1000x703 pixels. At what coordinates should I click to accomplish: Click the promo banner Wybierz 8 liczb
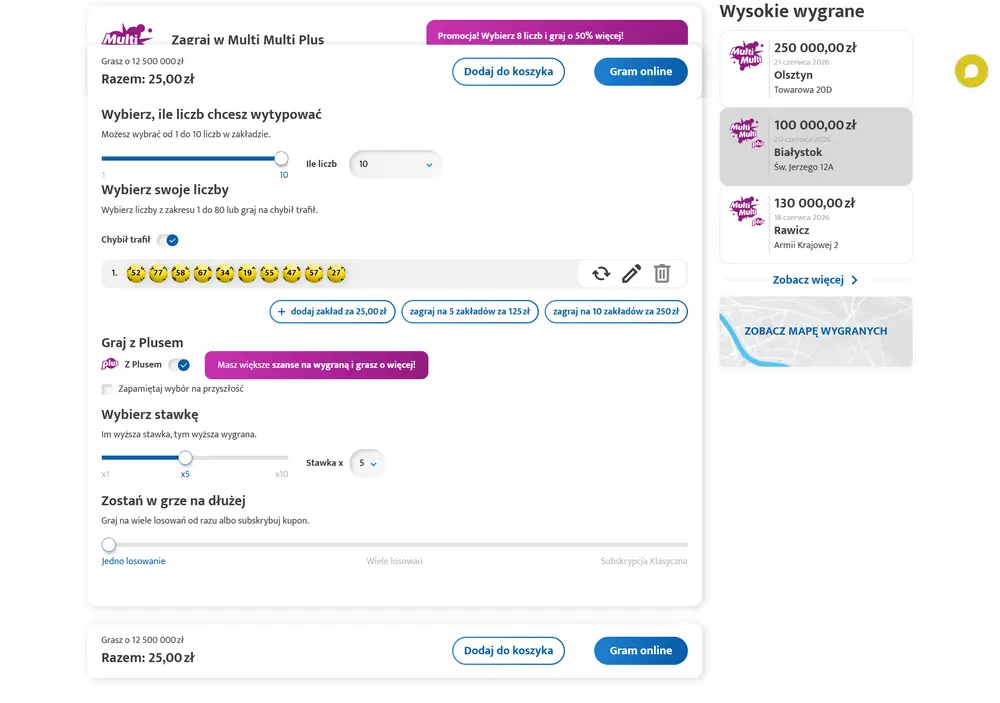pyautogui.click(x=557, y=33)
